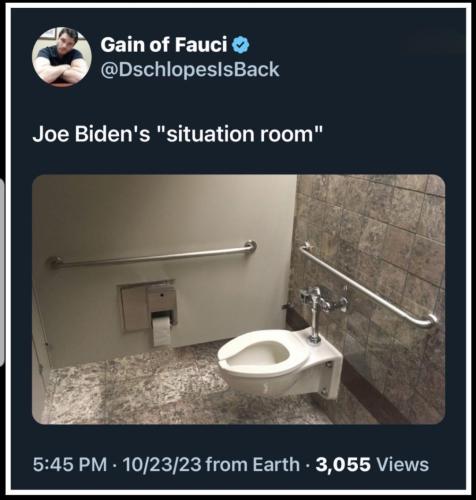This screenshot has width=476, height=500.
Task: Open the attached bathroom photo
Action: coord(239,299)
